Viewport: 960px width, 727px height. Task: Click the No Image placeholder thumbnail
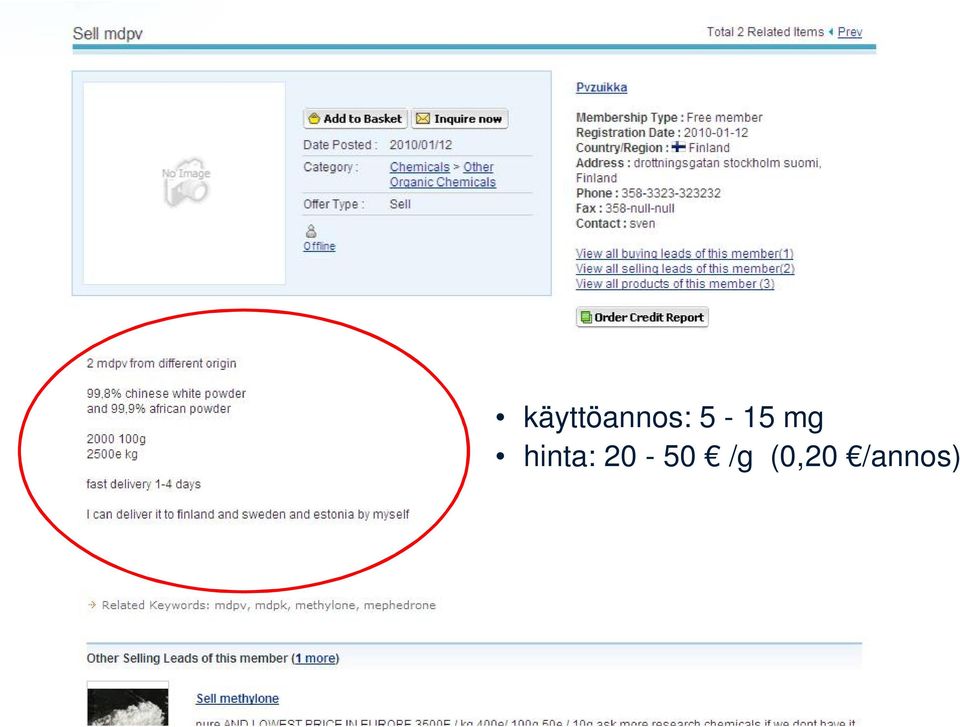click(185, 183)
